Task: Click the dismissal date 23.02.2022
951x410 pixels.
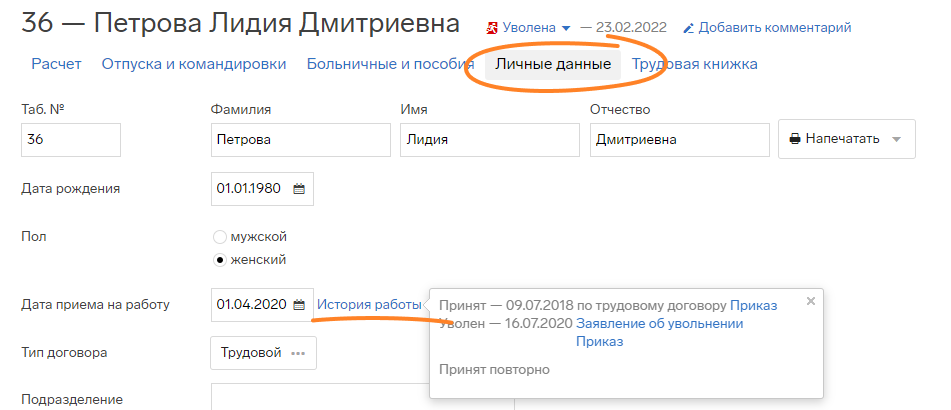Action: click(631, 27)
